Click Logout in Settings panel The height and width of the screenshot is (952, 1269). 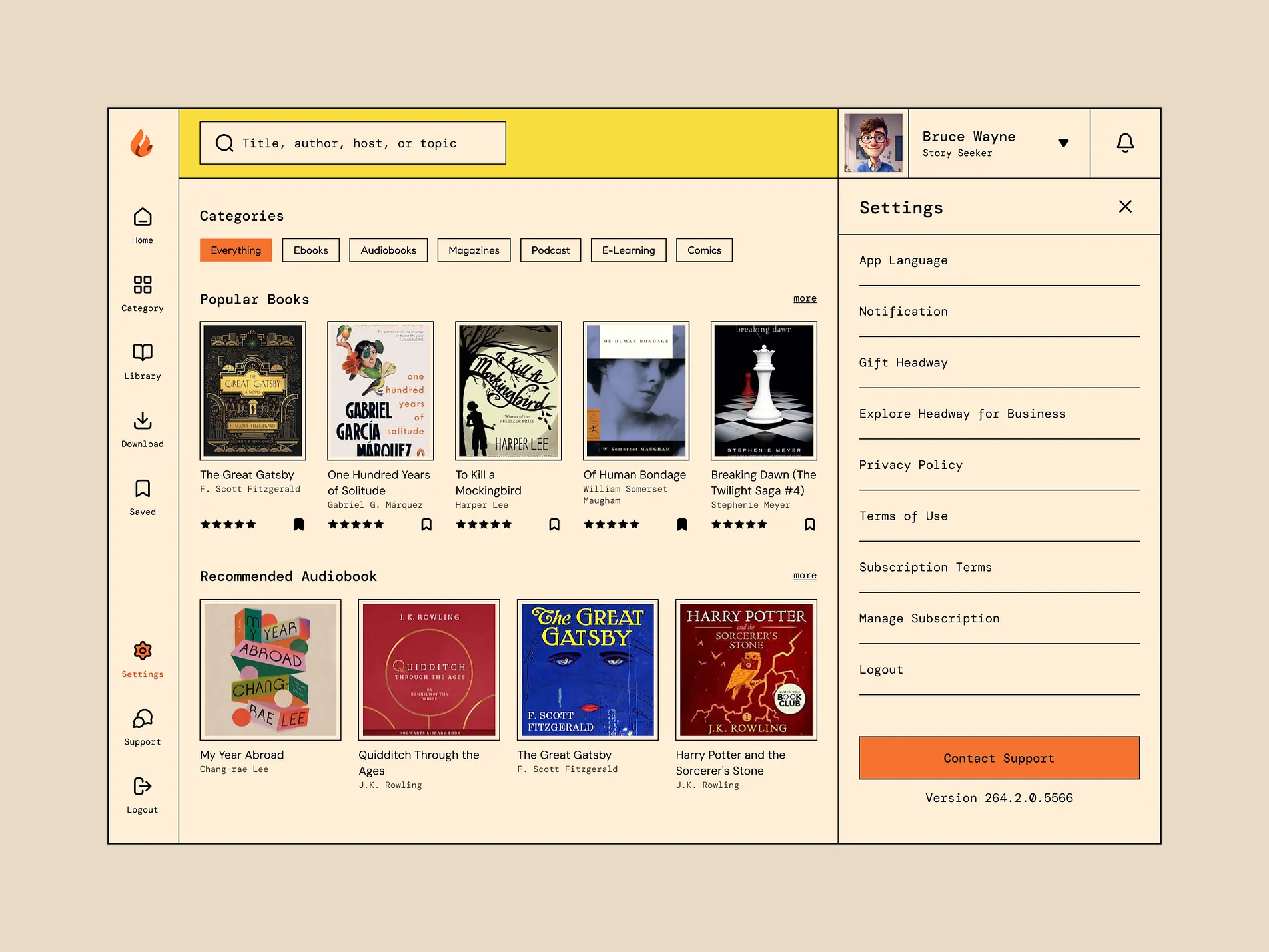[x=999, y=670]
